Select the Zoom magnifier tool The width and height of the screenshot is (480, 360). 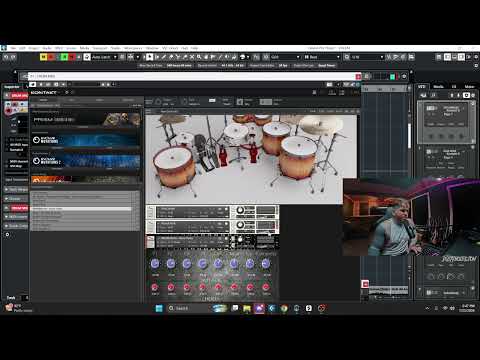pyautogui.click(x=199, y=57)
